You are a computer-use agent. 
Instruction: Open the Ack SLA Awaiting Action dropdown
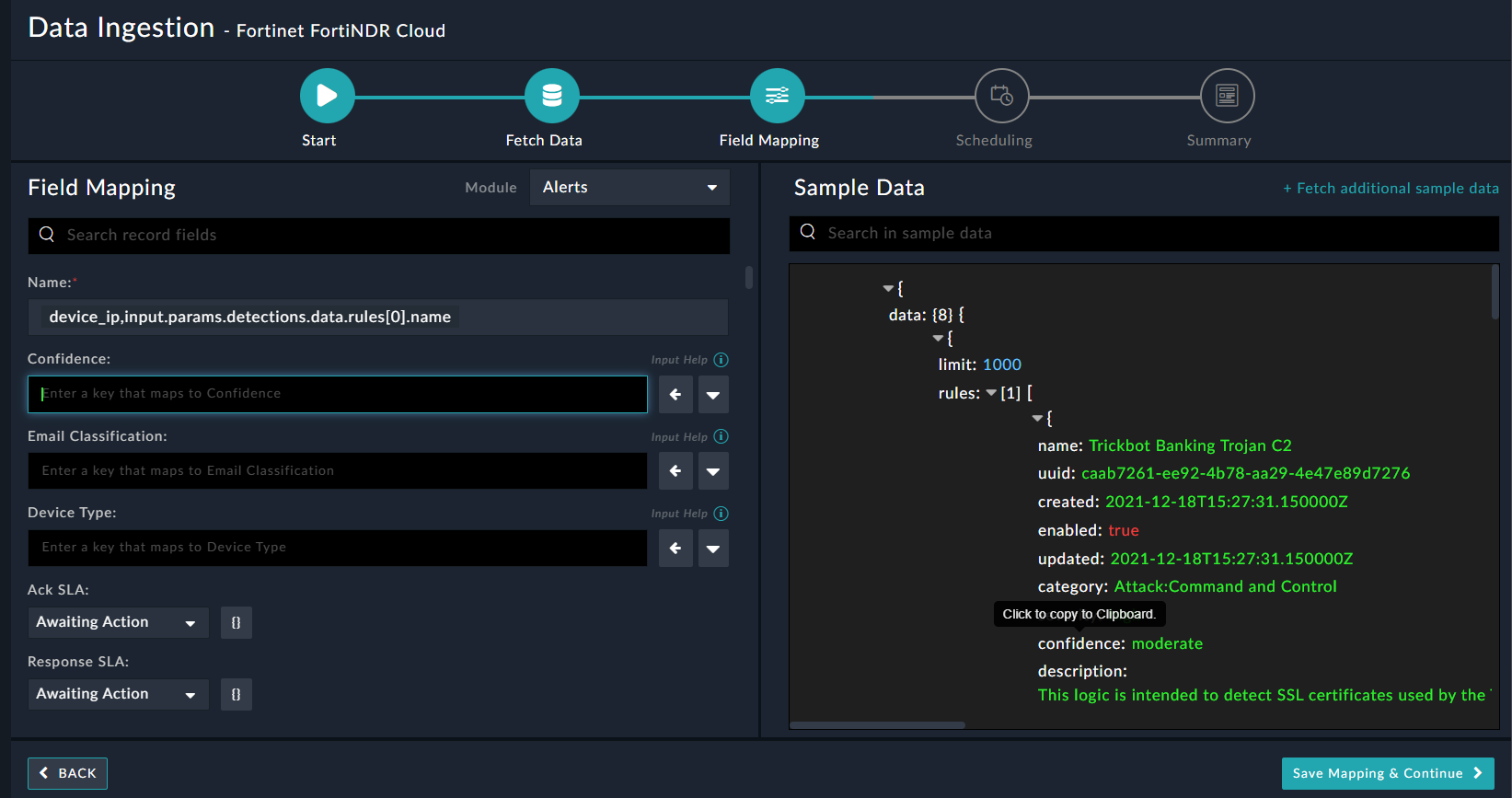(x=118, y=623)
